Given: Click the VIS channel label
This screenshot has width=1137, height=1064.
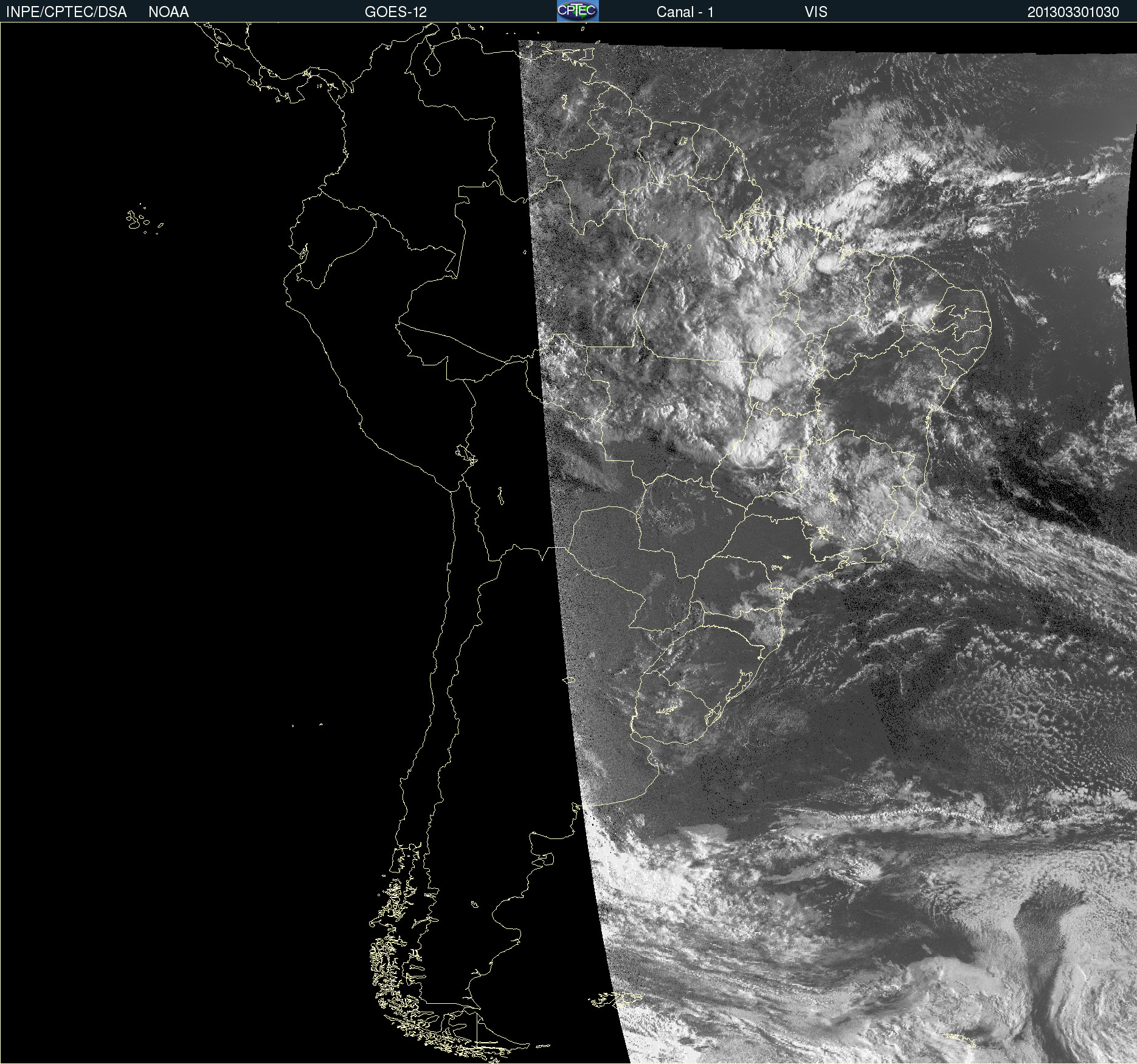Looking at the screenshot, I should pos(816,12).
